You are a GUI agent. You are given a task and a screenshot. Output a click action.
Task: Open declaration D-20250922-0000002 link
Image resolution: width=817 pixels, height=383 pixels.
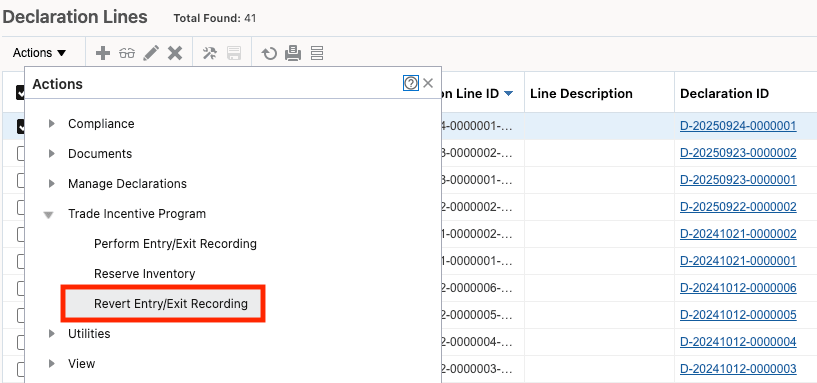click(738, 207)
